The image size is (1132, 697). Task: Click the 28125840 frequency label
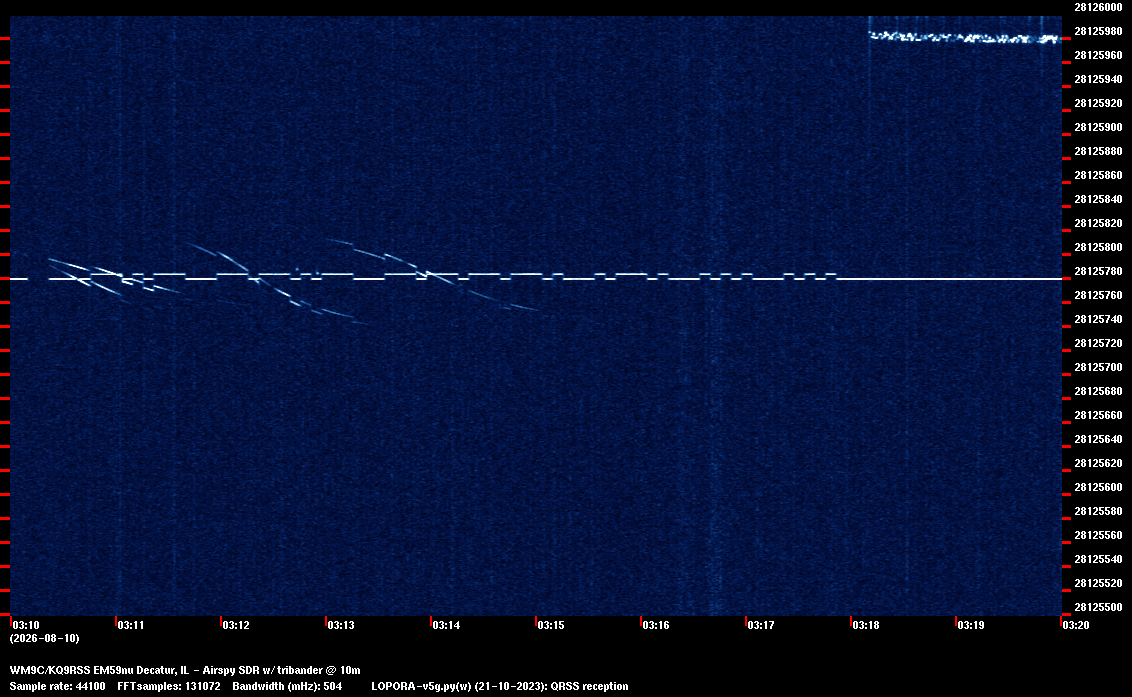(1098, 199)
